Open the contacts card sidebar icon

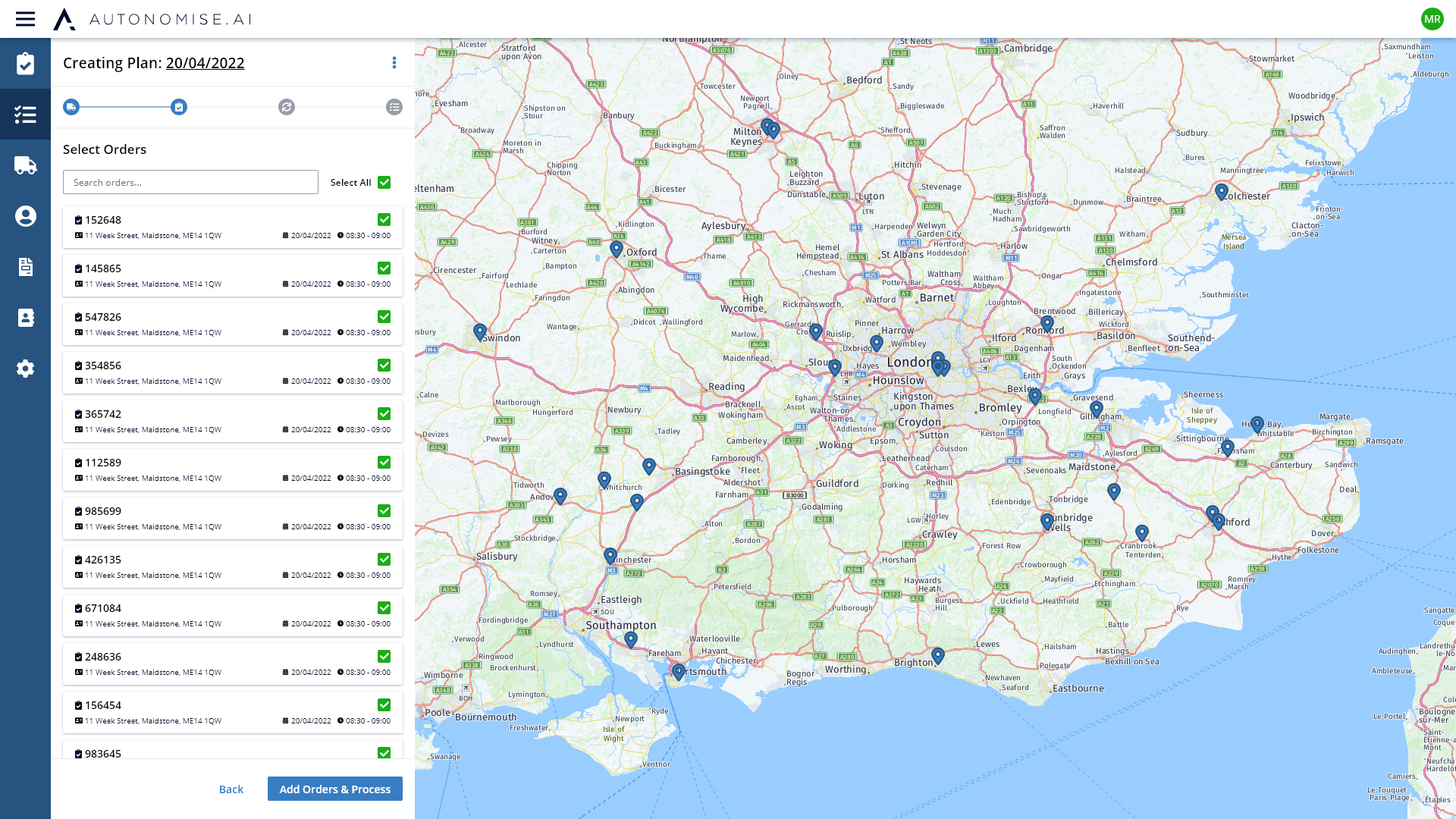[25, 318]
